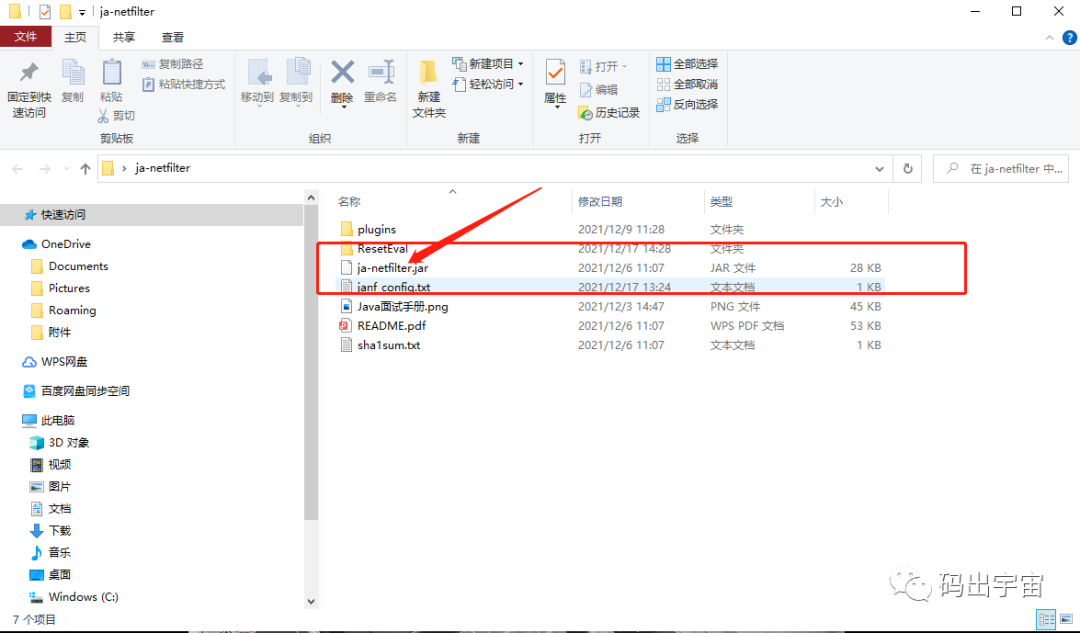Click the Copy Path button
The height and width of the screenshot is (633, 1080).
(x=172, y=64)
